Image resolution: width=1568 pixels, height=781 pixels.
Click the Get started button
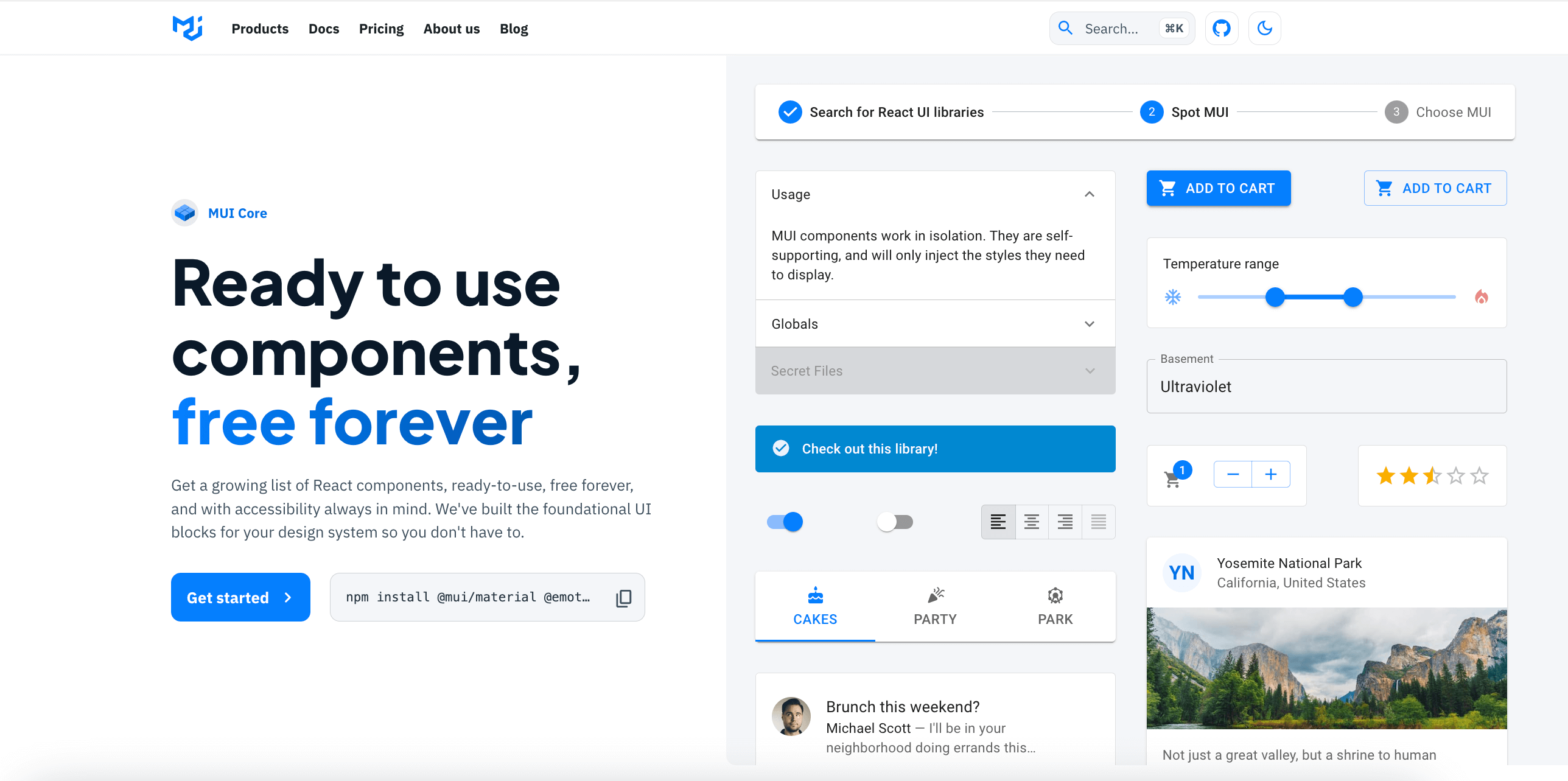coord(240,597)
